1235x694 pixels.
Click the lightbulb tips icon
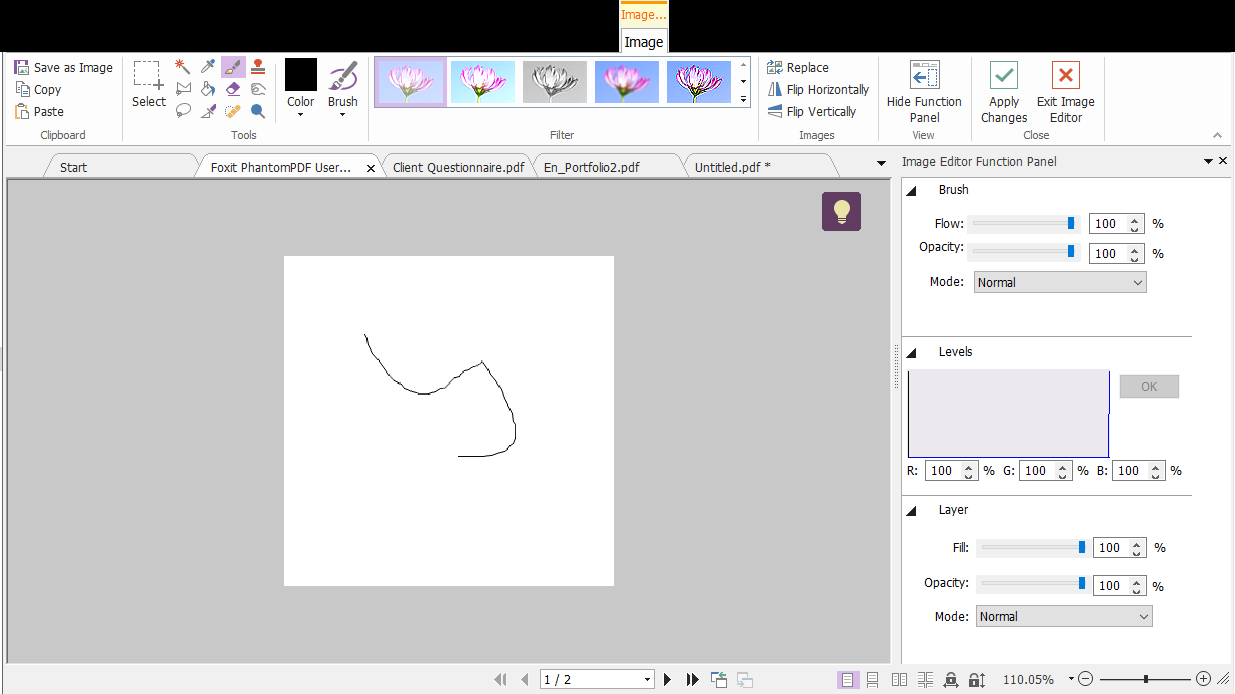point(841,211)
